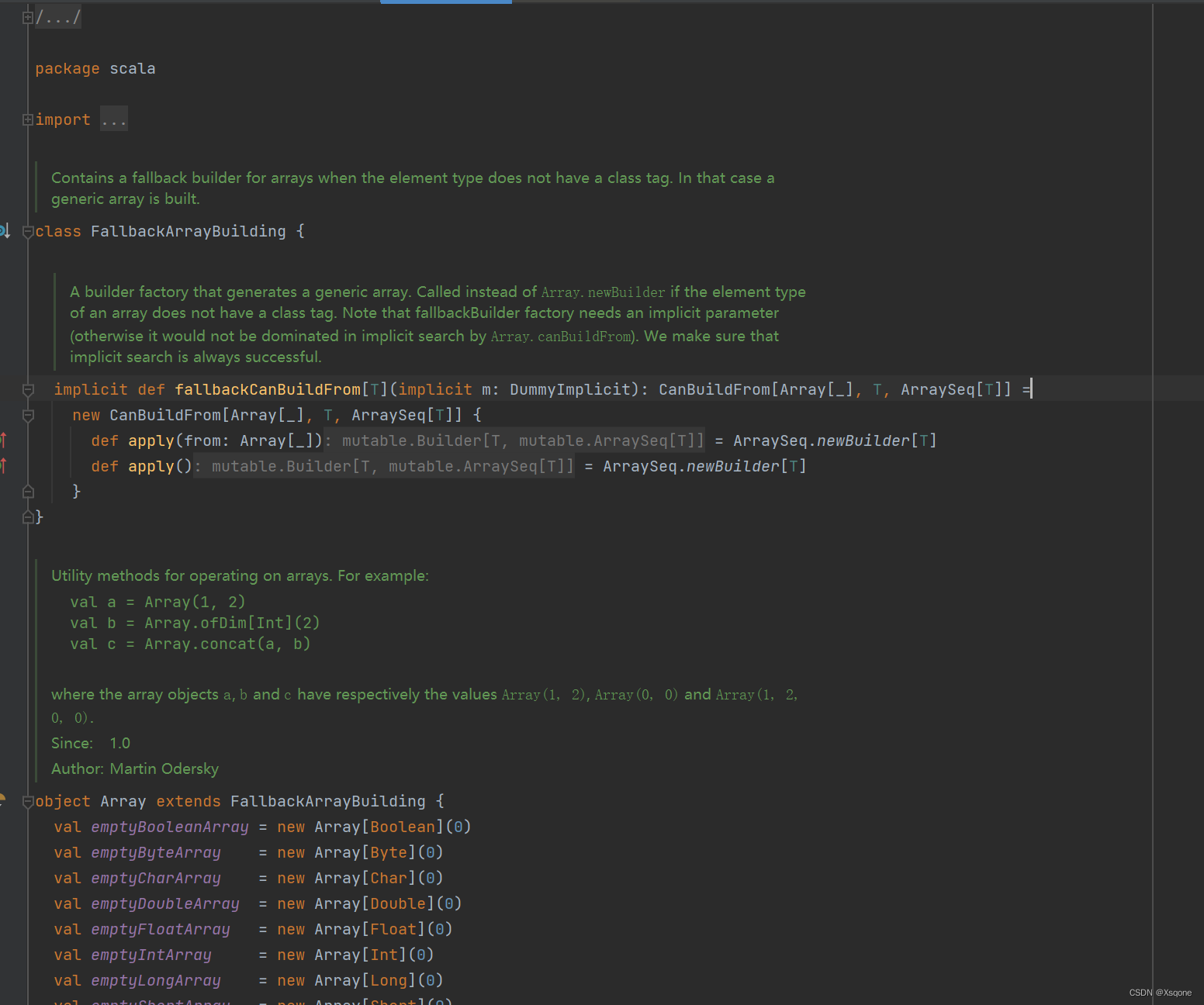Click the Float type in Array[Float](0)

click(393, 930)
